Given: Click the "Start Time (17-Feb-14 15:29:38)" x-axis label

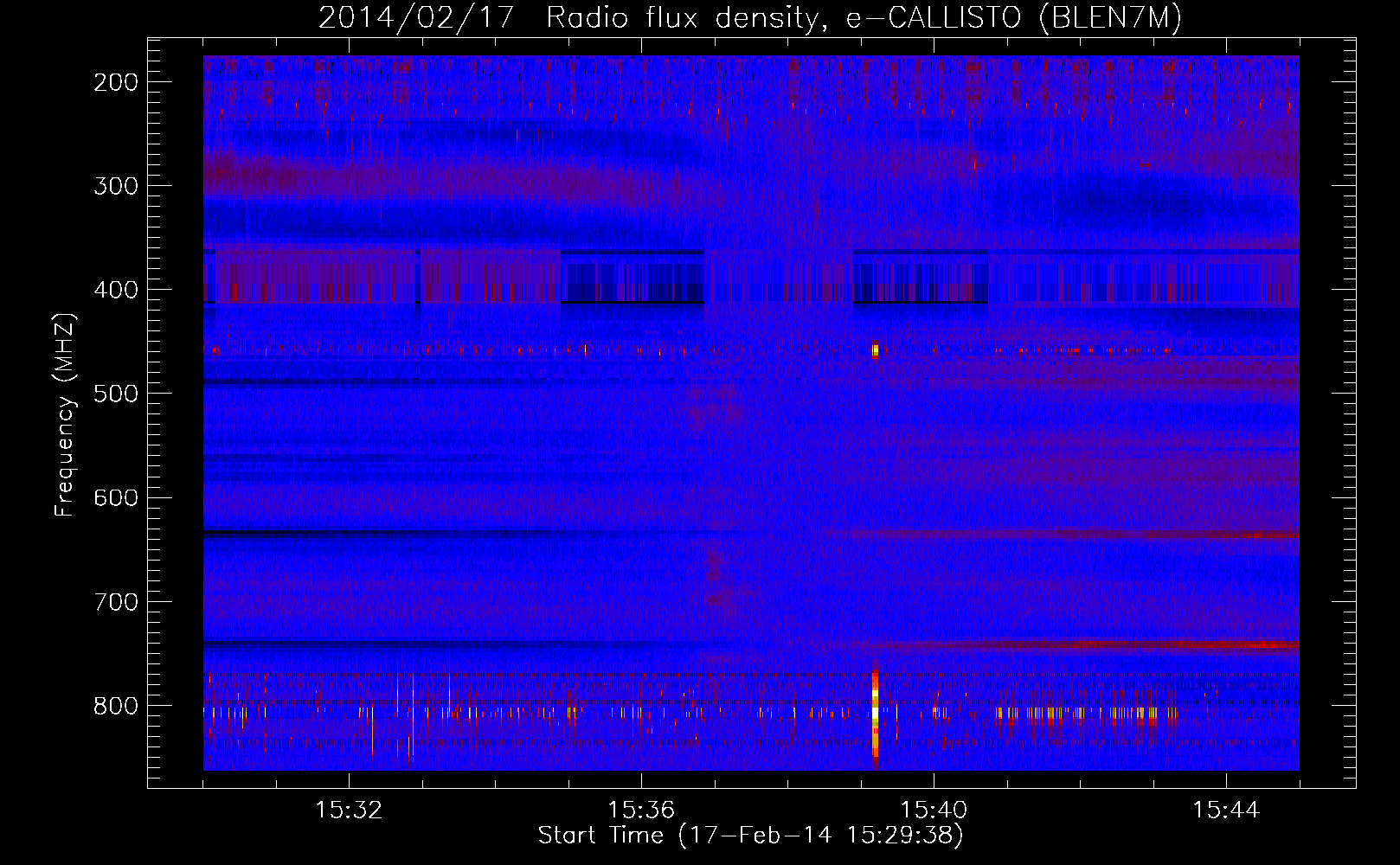Looking at the screenshot, I should (x=750, y=836).
